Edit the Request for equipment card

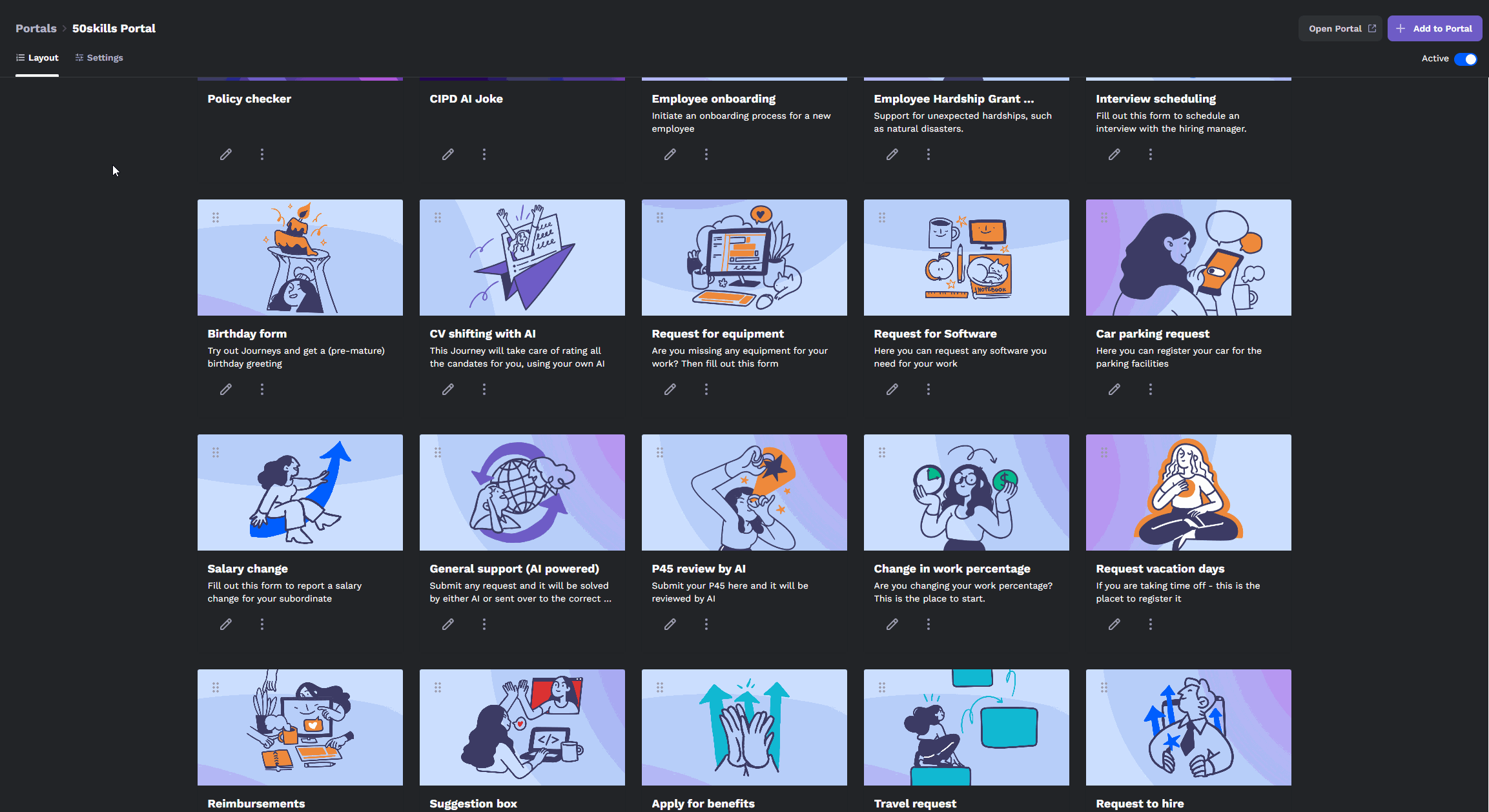[x=670, y=389]
